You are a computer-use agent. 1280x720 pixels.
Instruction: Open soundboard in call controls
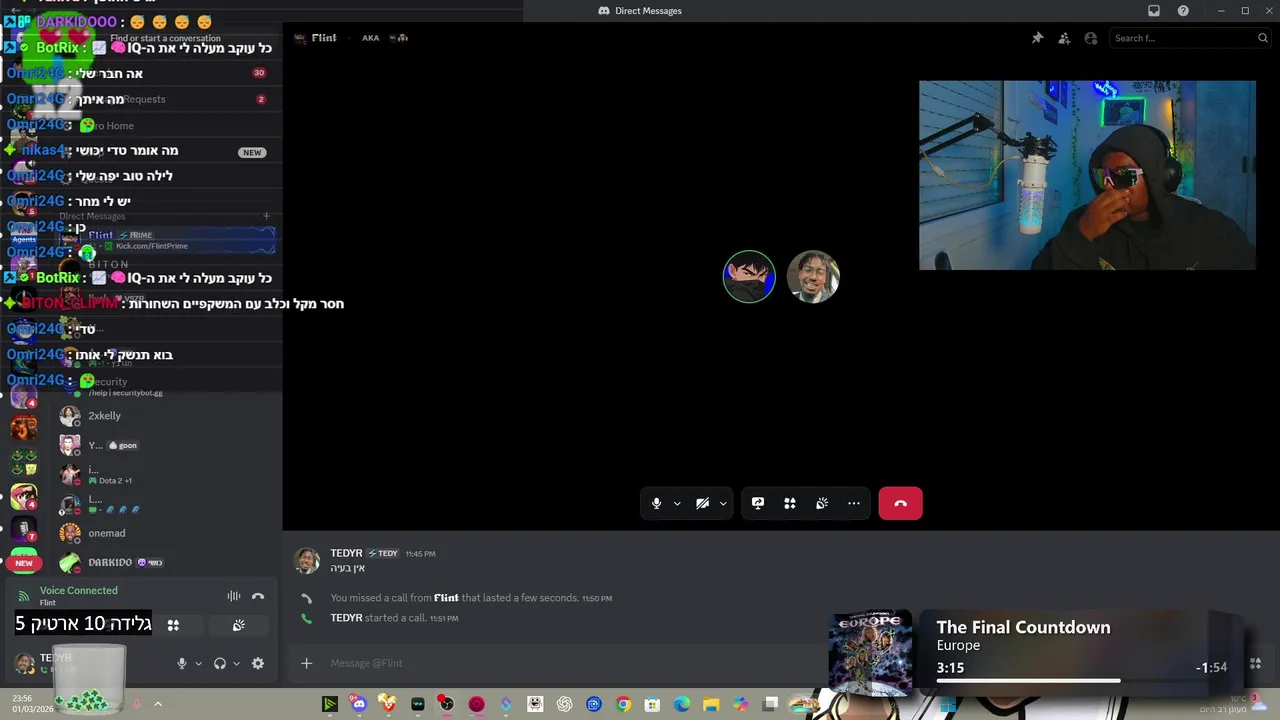[822, 503]
